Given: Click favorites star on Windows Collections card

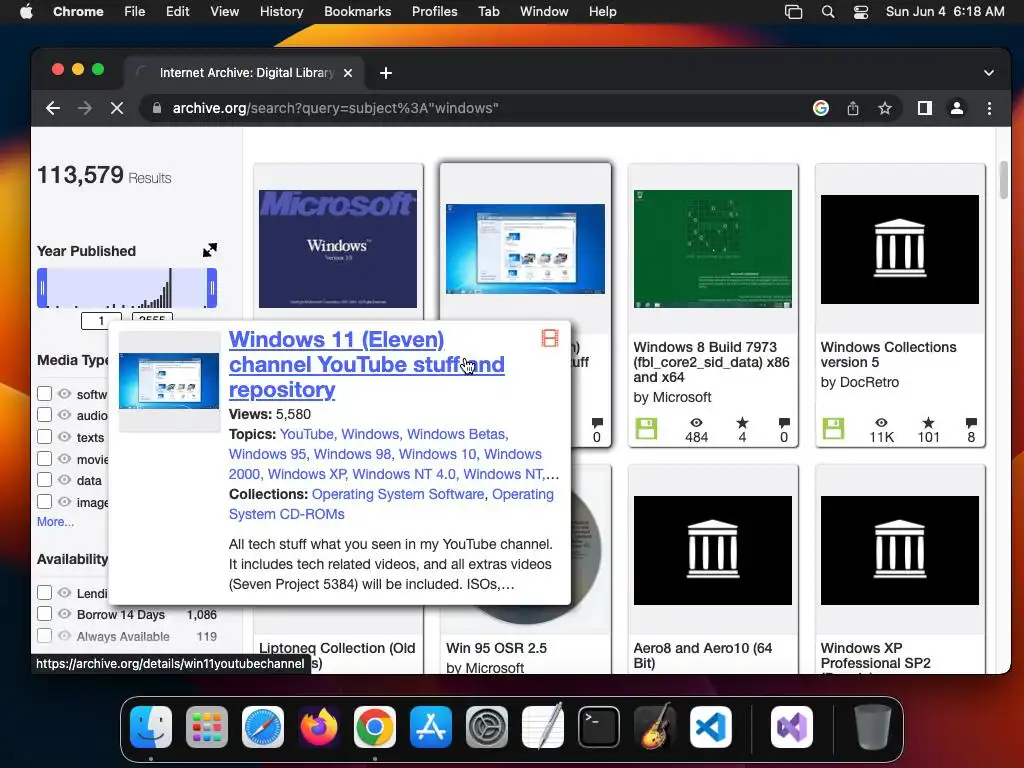Looking at the screenshot, I should point(928,423).
